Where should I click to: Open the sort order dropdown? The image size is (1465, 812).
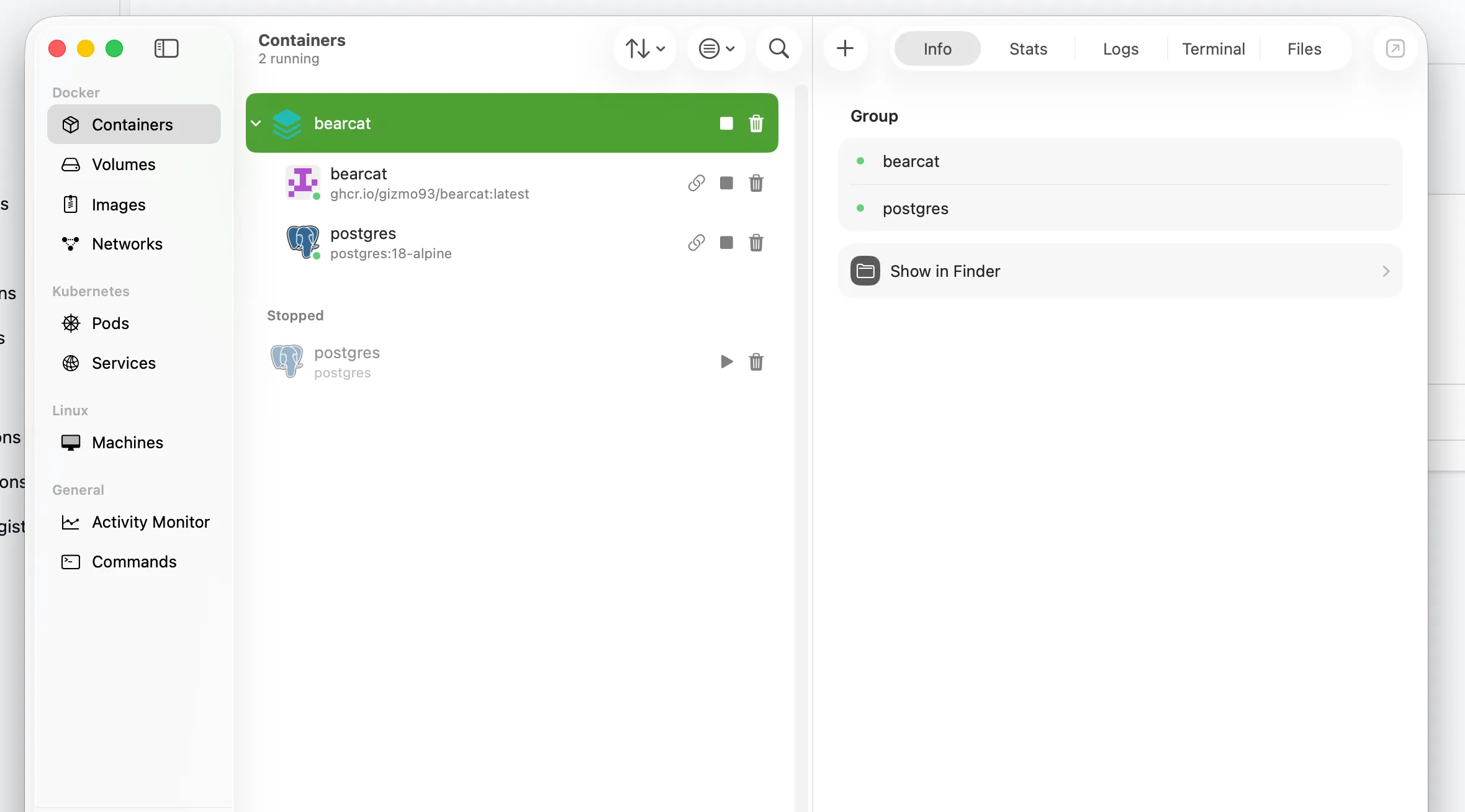click(x=645, y=48)
